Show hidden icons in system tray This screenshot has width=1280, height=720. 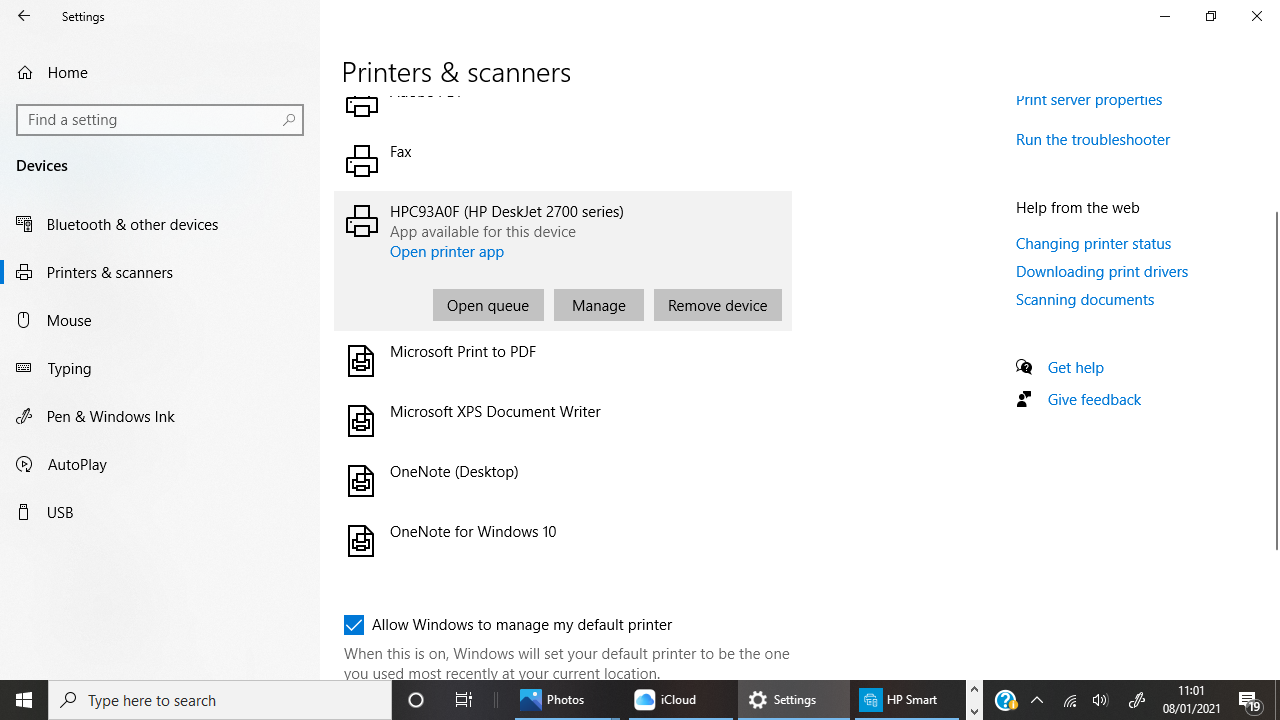tap(1036, 700)
